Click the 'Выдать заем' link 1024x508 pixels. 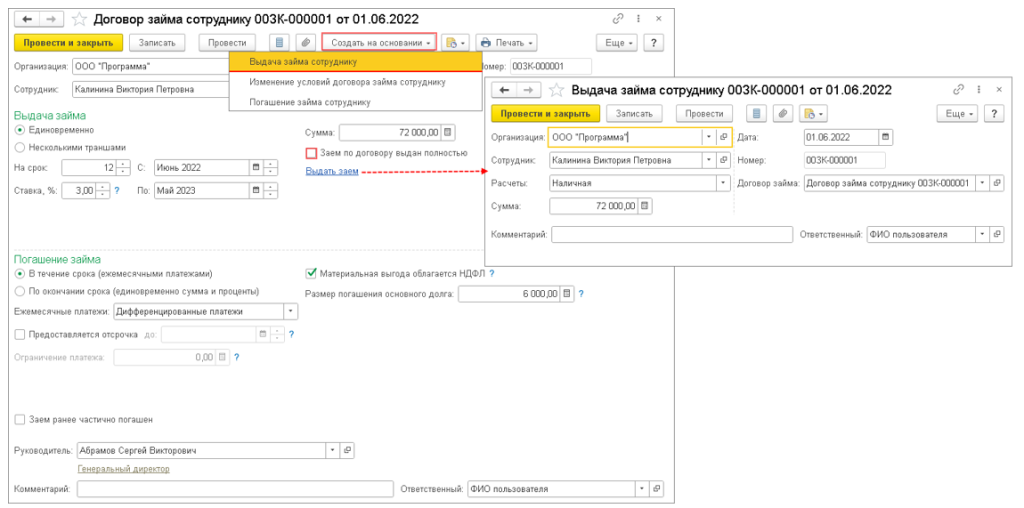click(x=331, y=172)
